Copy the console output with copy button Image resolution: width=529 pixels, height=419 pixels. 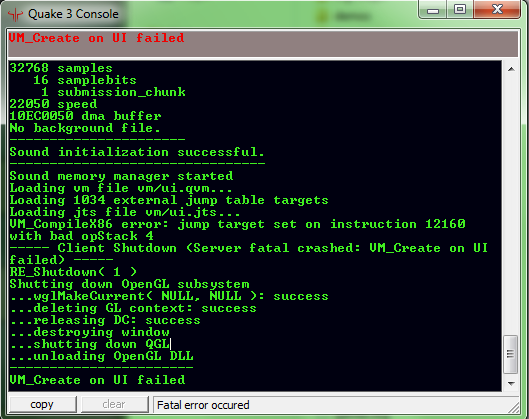(x=42, y=404)
